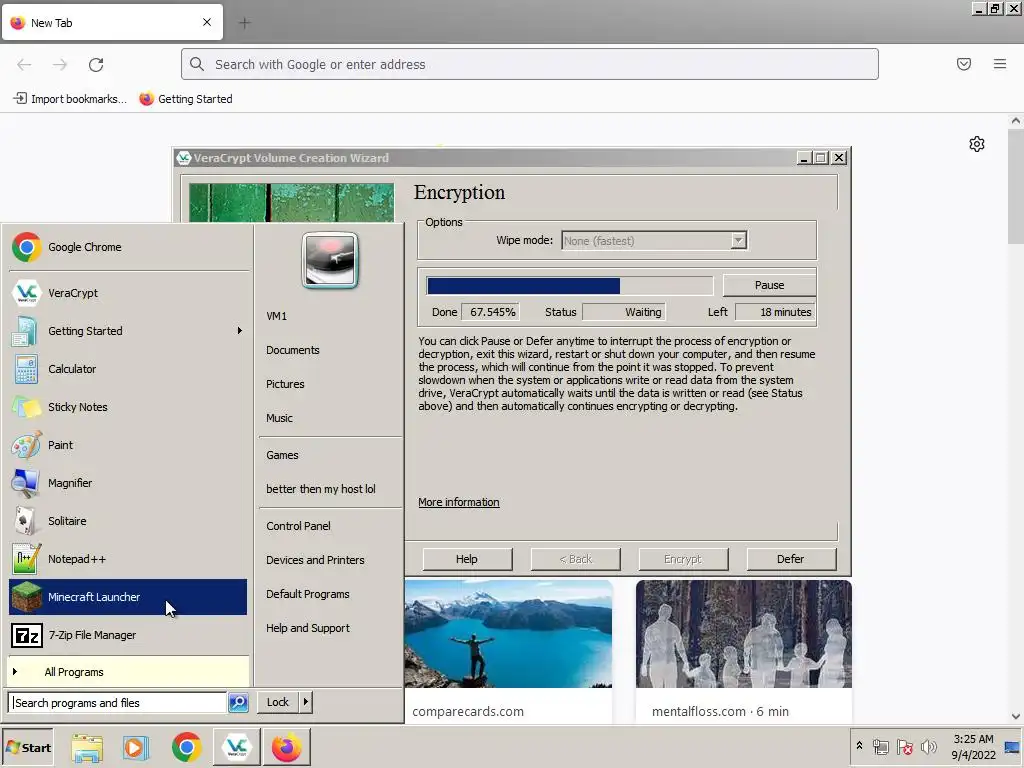Open the Getting Started Start menu entry

point(128,331)
